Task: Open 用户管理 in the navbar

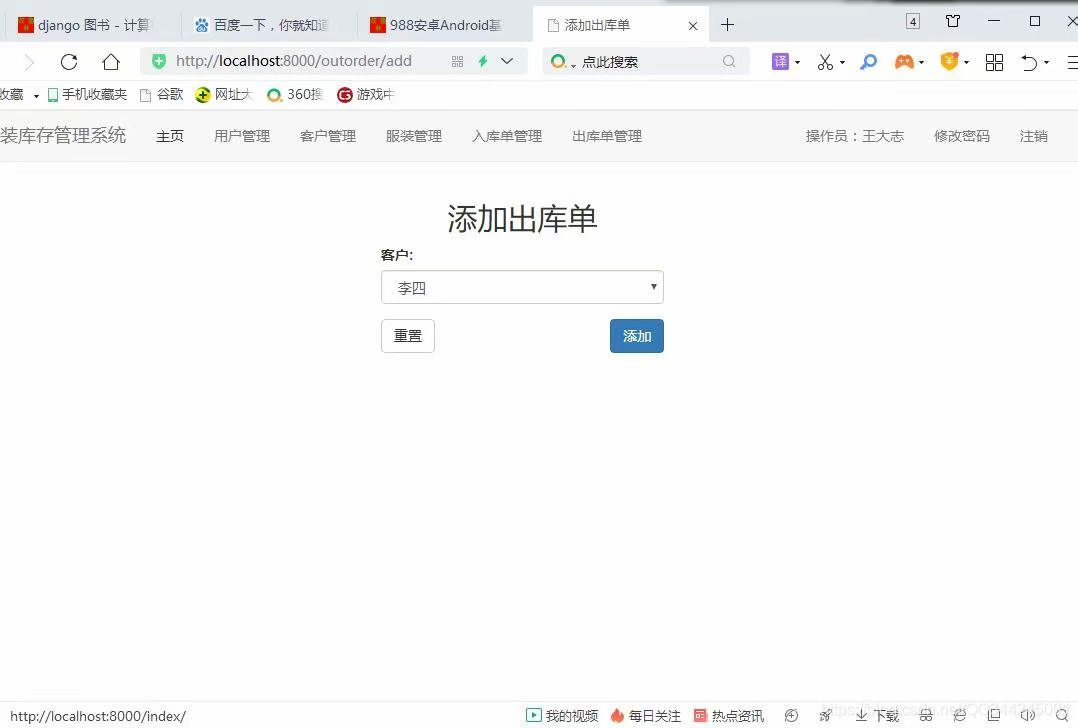Action: pos(242,136)
